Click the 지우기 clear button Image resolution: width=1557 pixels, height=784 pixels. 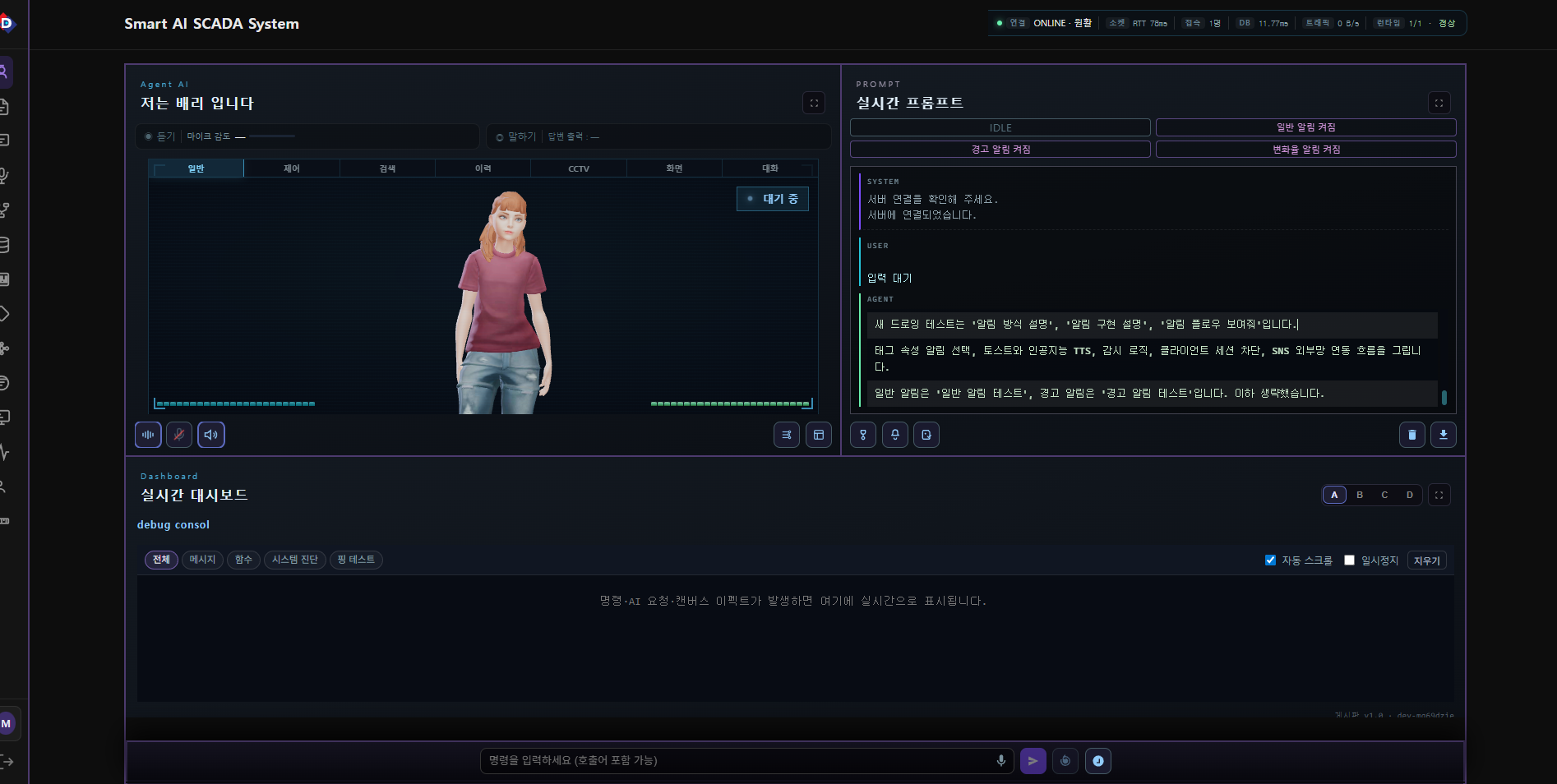(1427, 560)
